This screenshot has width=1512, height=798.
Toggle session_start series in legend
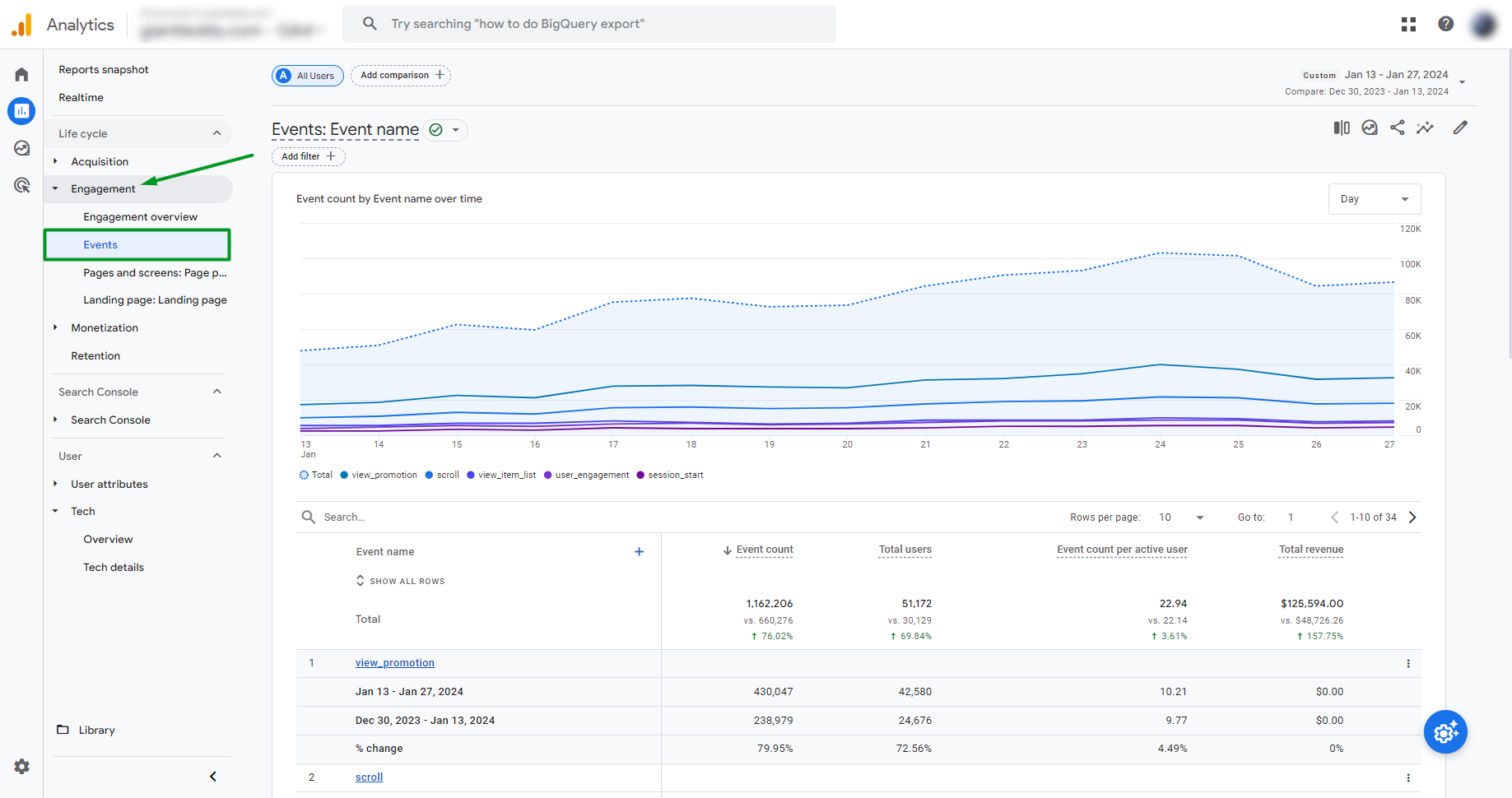(x=670, y=476)
